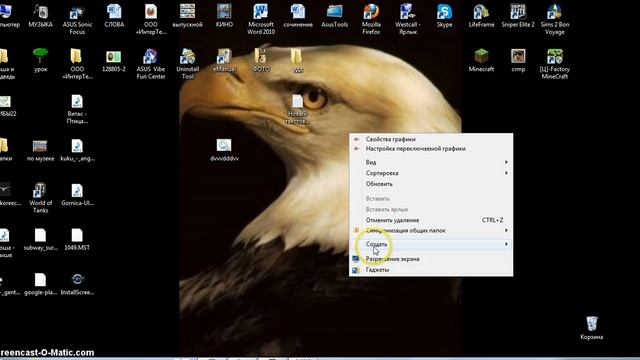640x360 pixels.
Task: Select the по музеке desktop icon
Action: (x=40, y=150)
